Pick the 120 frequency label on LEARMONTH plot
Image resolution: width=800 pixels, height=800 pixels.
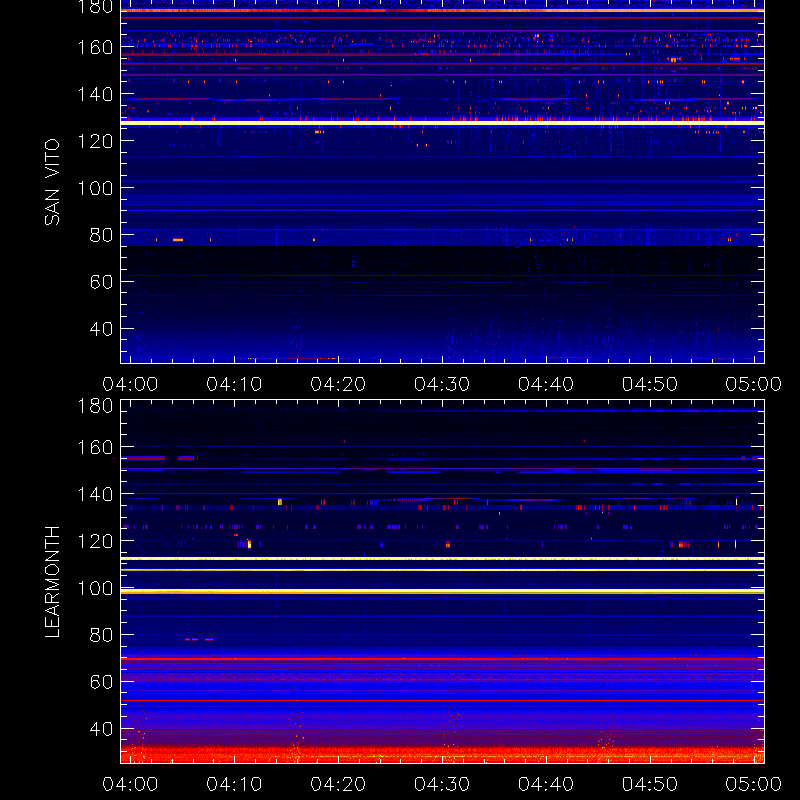95,541
